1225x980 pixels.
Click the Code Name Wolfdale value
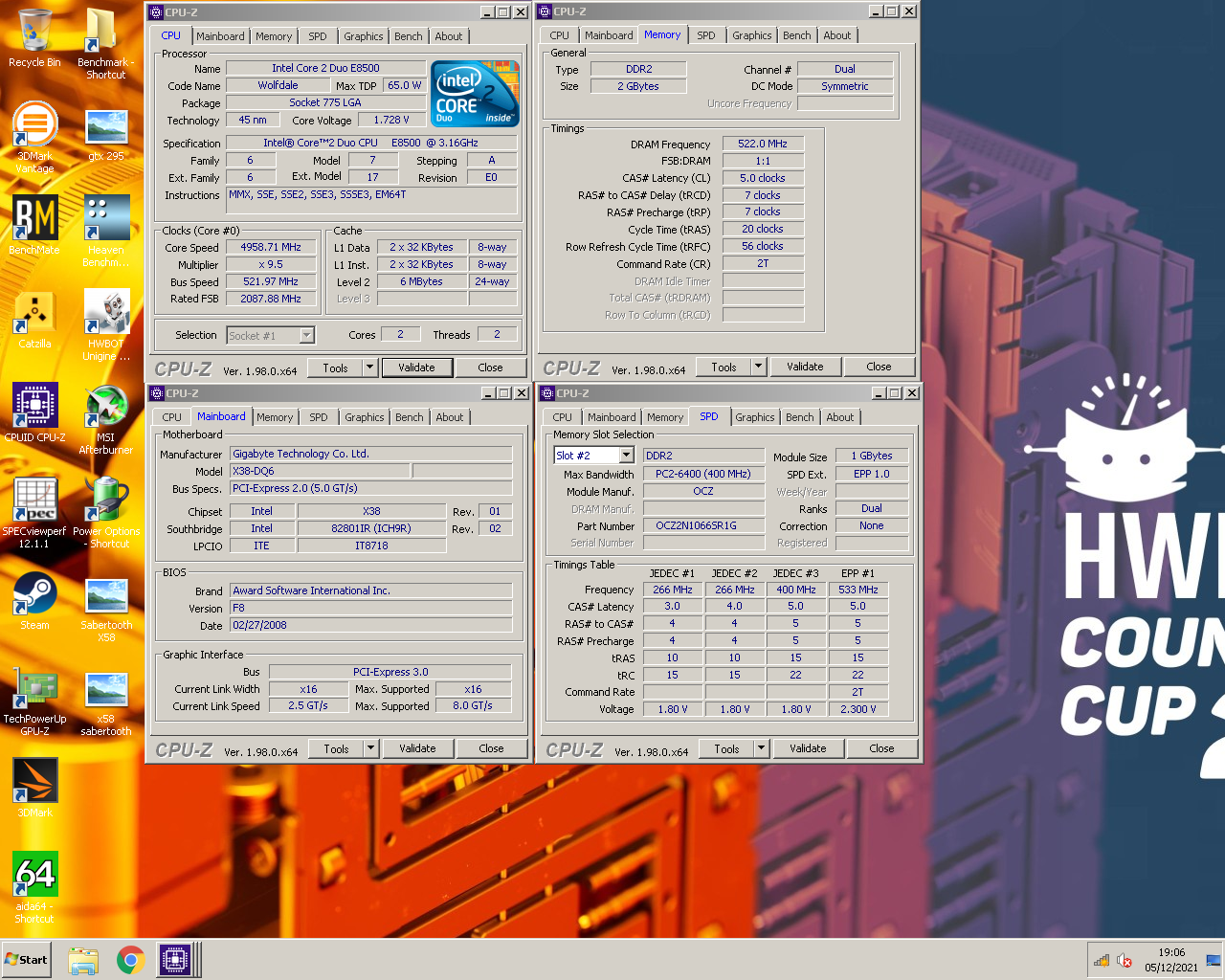(x=278, y=85)
